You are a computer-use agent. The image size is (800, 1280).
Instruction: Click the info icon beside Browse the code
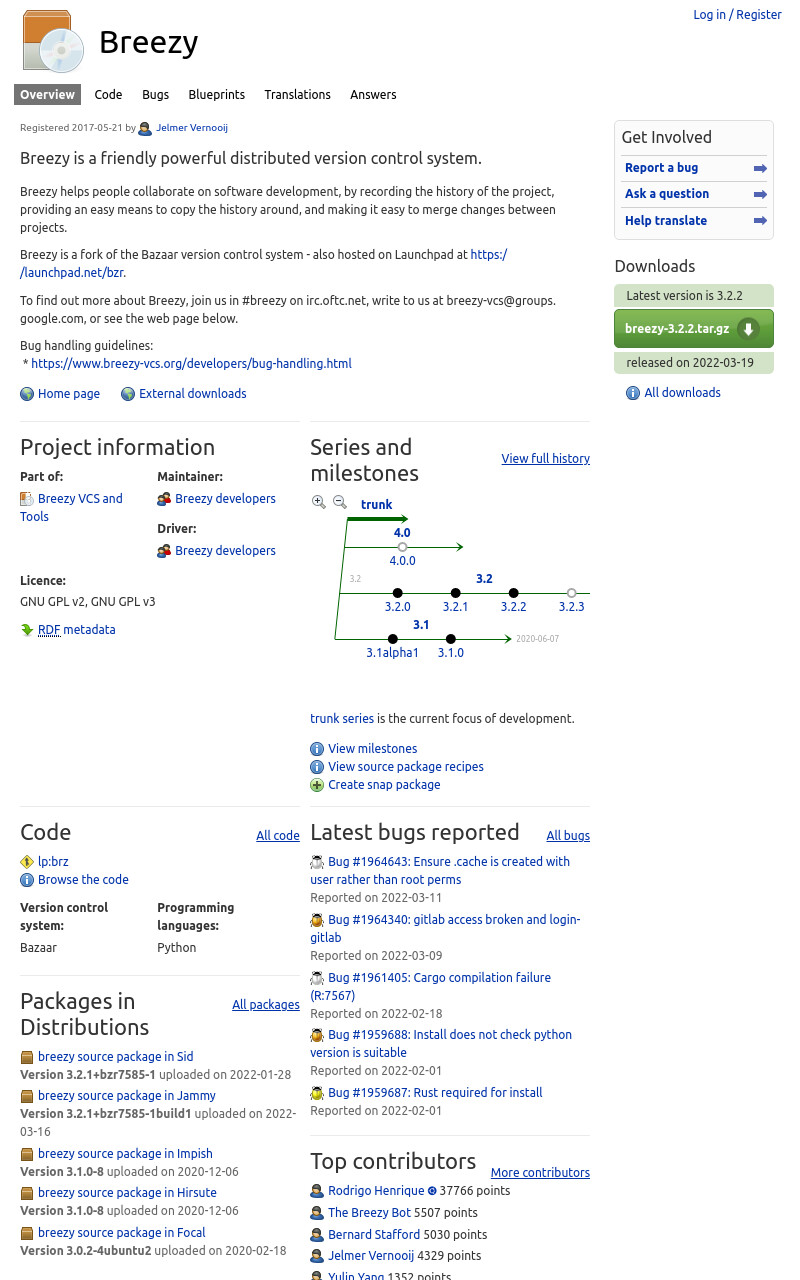[x=27, y=880]
